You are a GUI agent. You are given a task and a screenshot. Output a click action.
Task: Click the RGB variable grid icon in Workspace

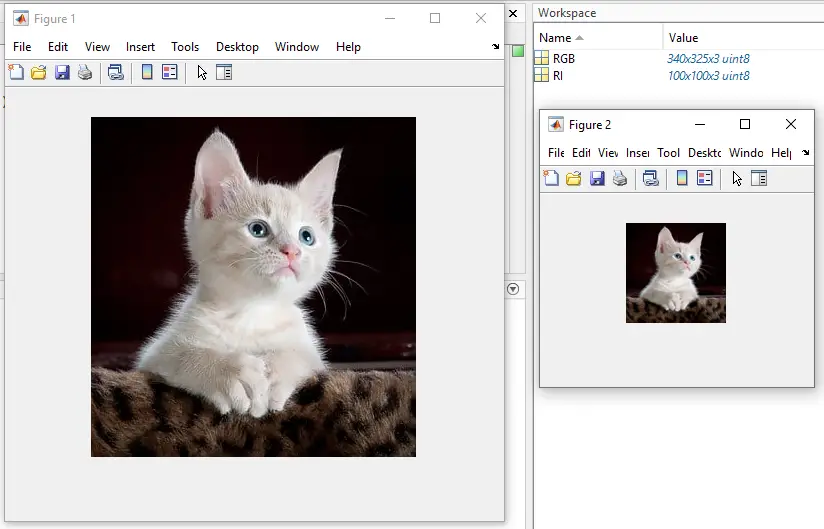click(541, 58)
